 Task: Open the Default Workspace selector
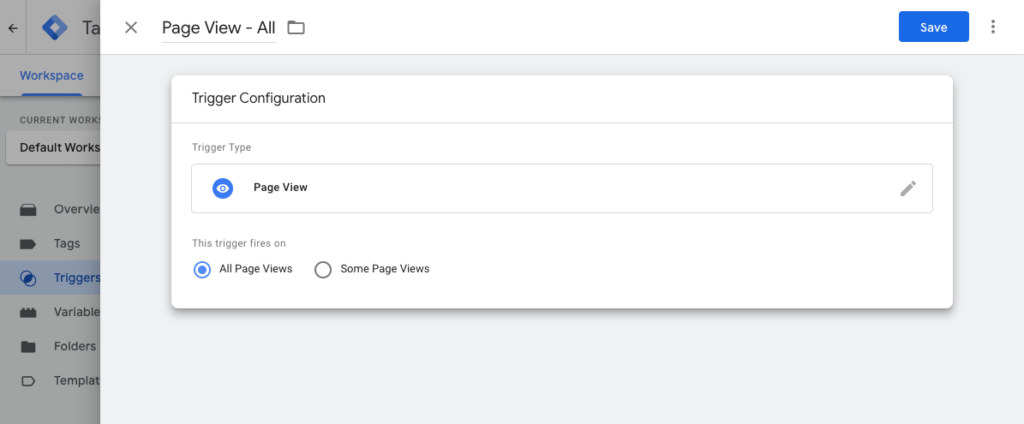click(55, 147)
